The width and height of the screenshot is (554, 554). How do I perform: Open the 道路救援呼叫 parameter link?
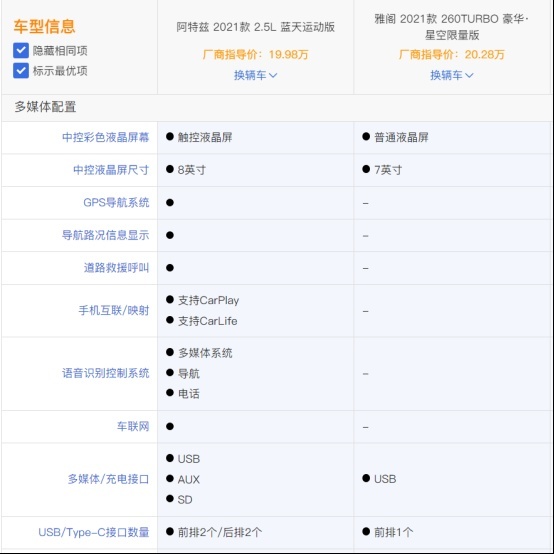point(117,268)
